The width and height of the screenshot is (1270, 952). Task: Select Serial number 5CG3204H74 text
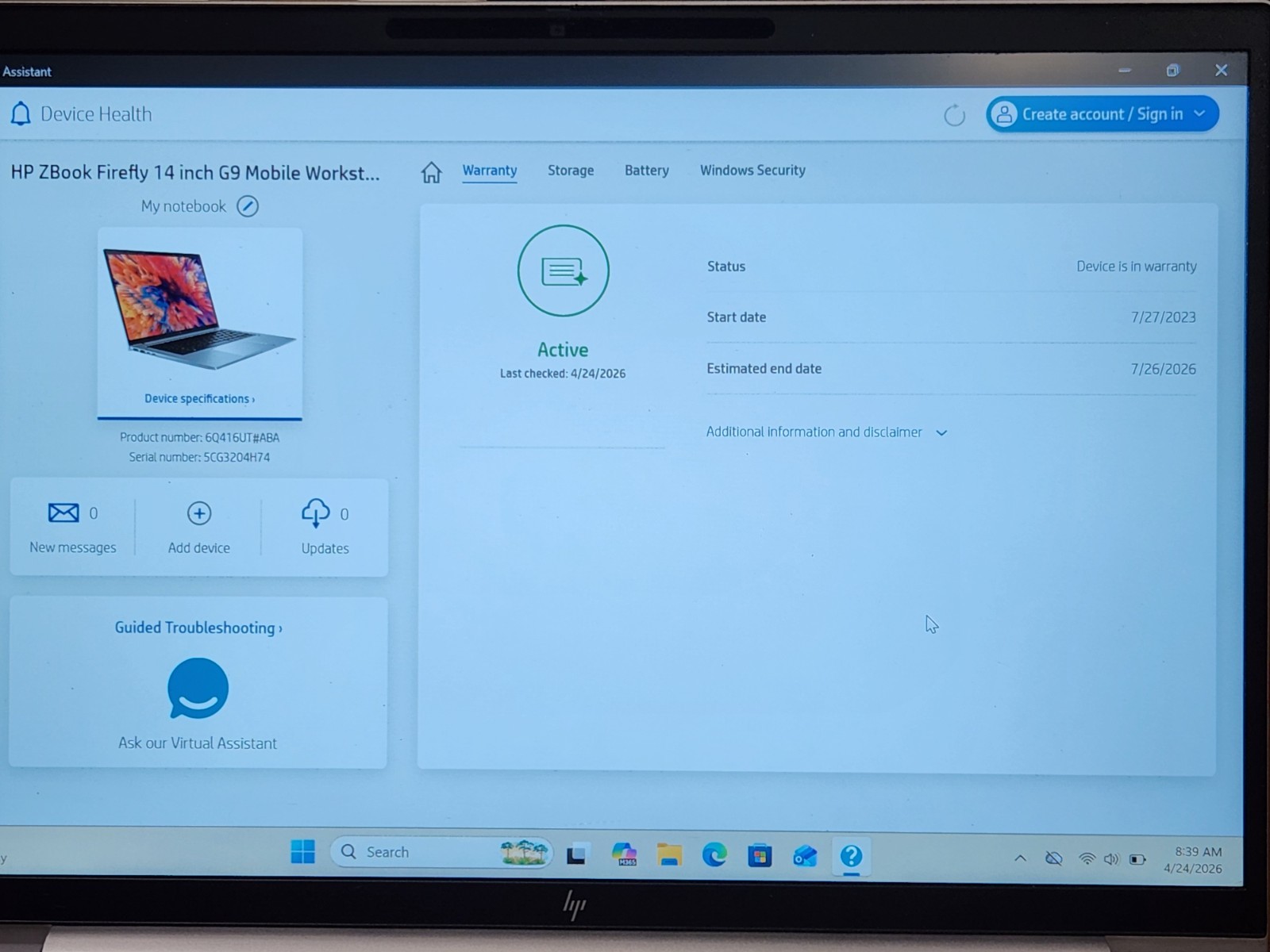coord(199,457)
